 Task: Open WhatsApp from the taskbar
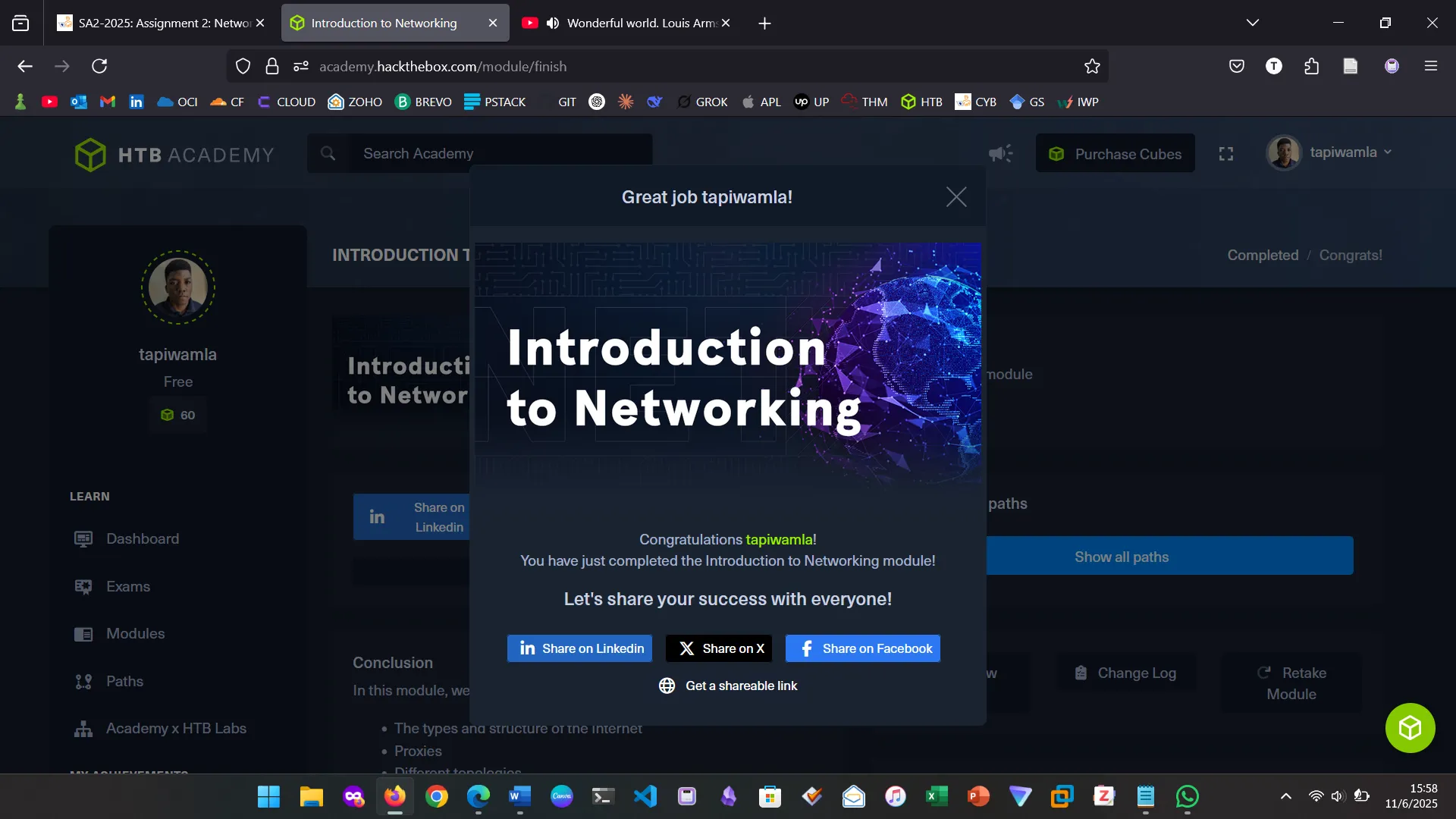click(x=1187, y=796)
